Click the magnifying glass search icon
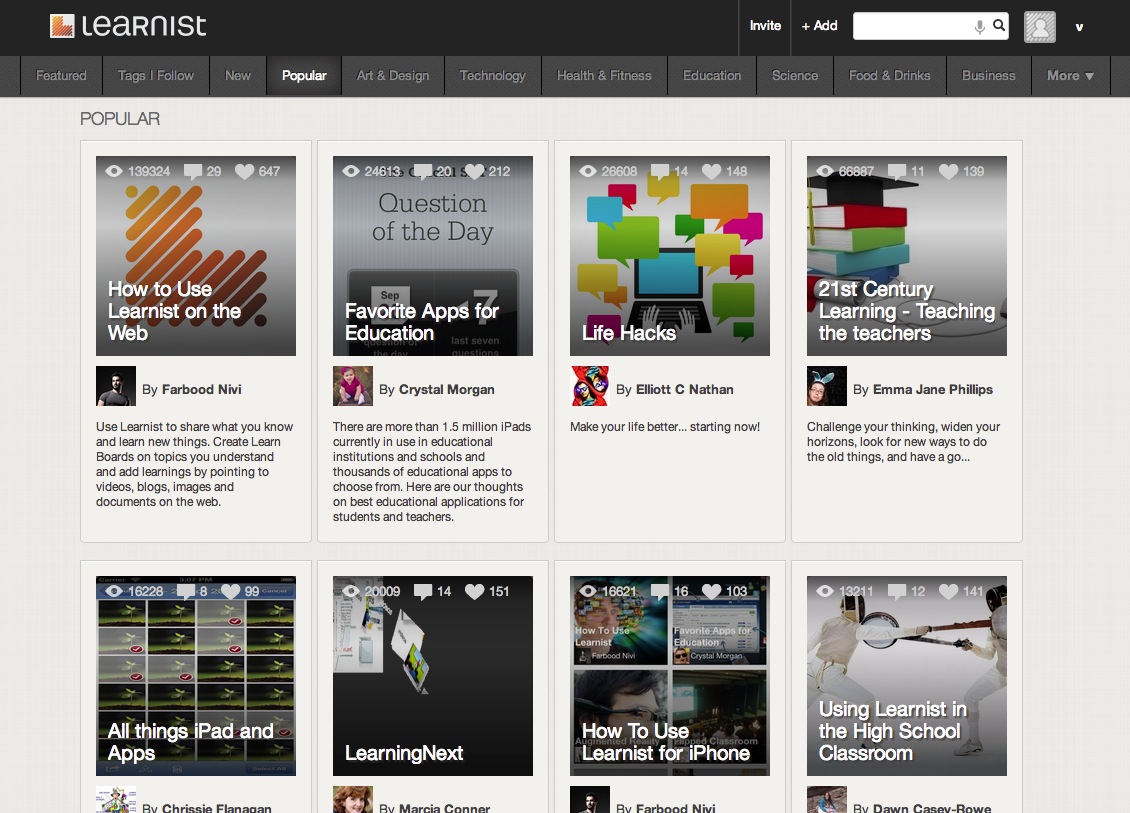1130x813 pixels. (999, 26)
